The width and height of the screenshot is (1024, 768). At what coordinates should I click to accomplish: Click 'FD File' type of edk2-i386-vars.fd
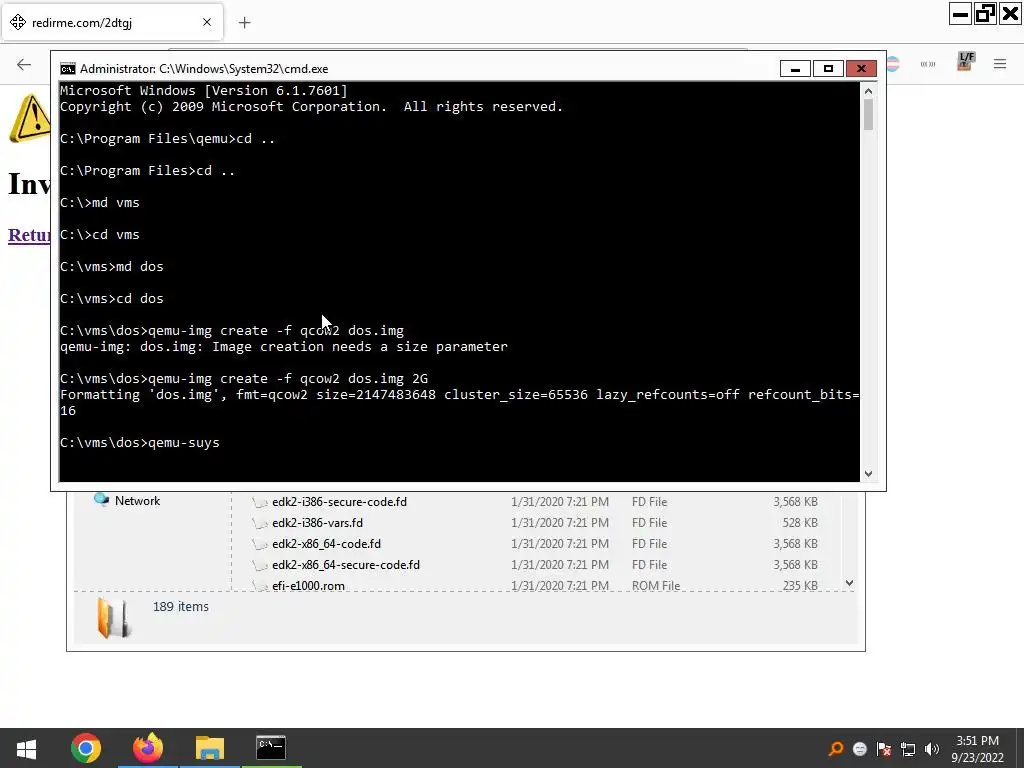pyautogui.click(x=649, y=523)
